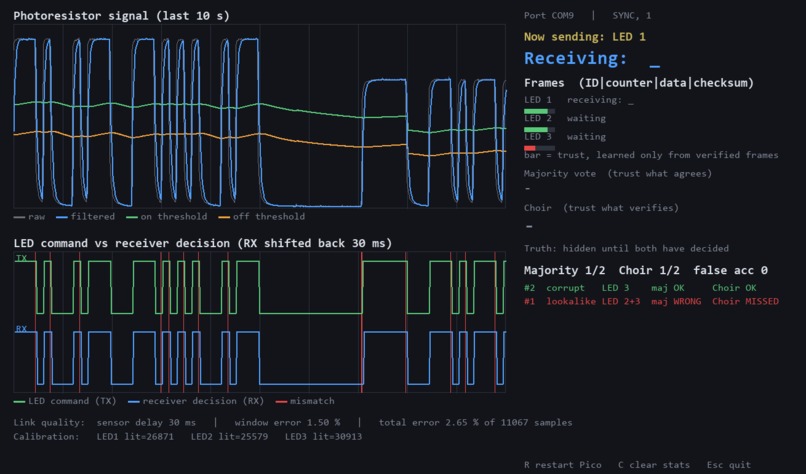
Task: Click 'Truth: hidden until both have decided'
Action: tap(626, 248)
